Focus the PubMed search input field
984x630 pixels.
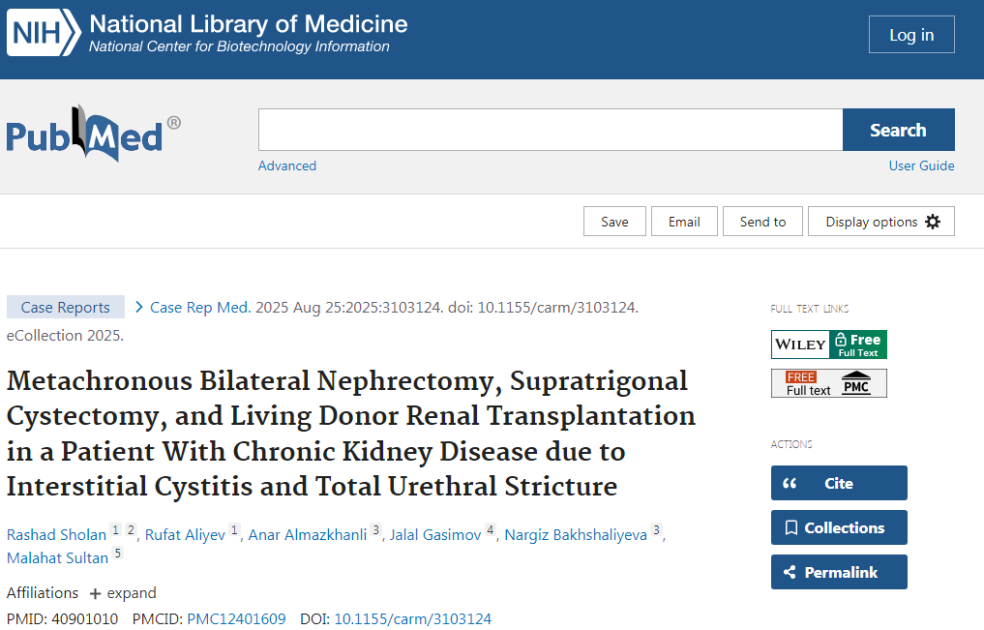click(550, 130)
